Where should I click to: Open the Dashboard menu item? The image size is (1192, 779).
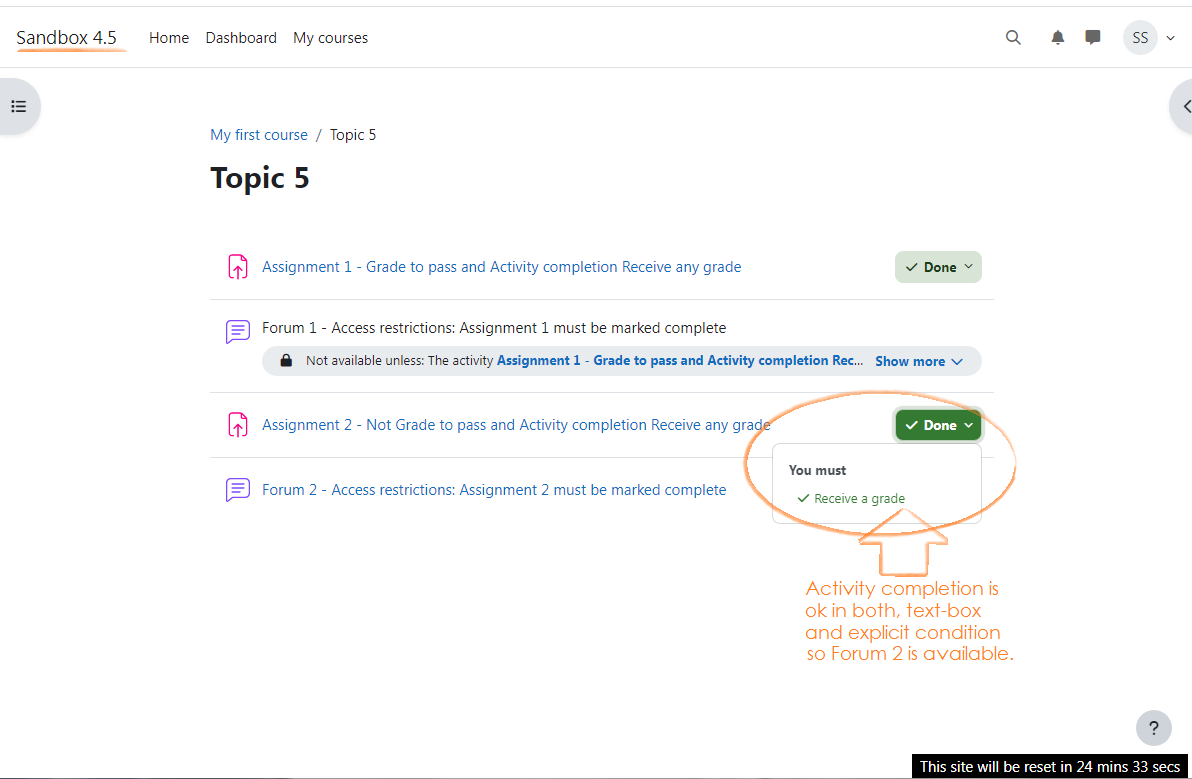(241, 38)
